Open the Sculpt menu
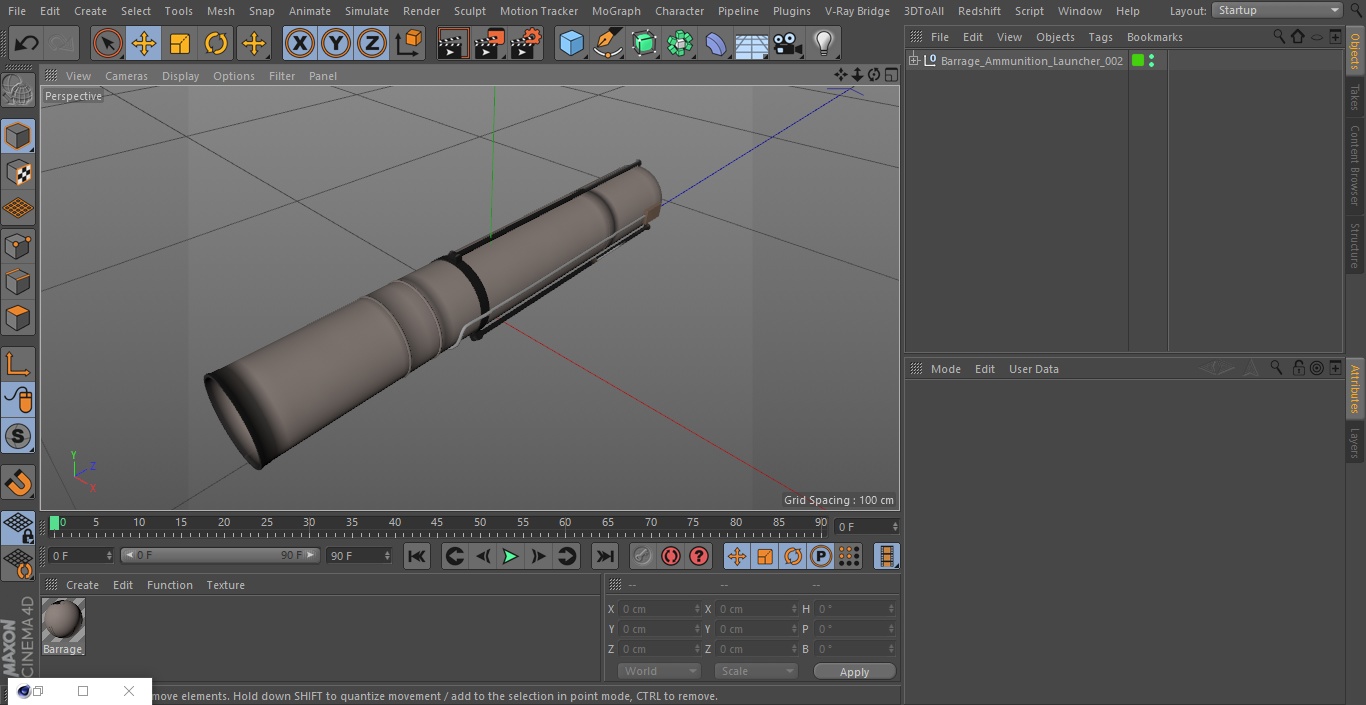The image size is (1366, 705). click(x=469, y=11)
